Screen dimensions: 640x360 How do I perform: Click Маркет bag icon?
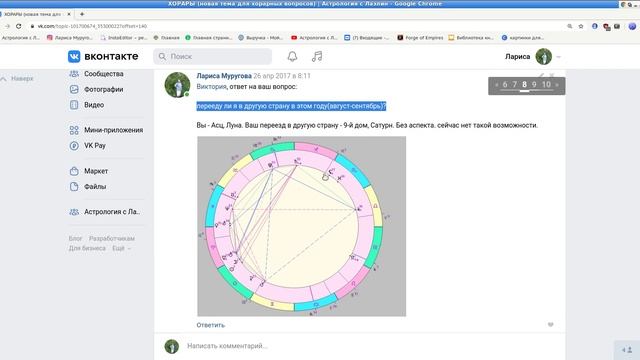point(74,171)
